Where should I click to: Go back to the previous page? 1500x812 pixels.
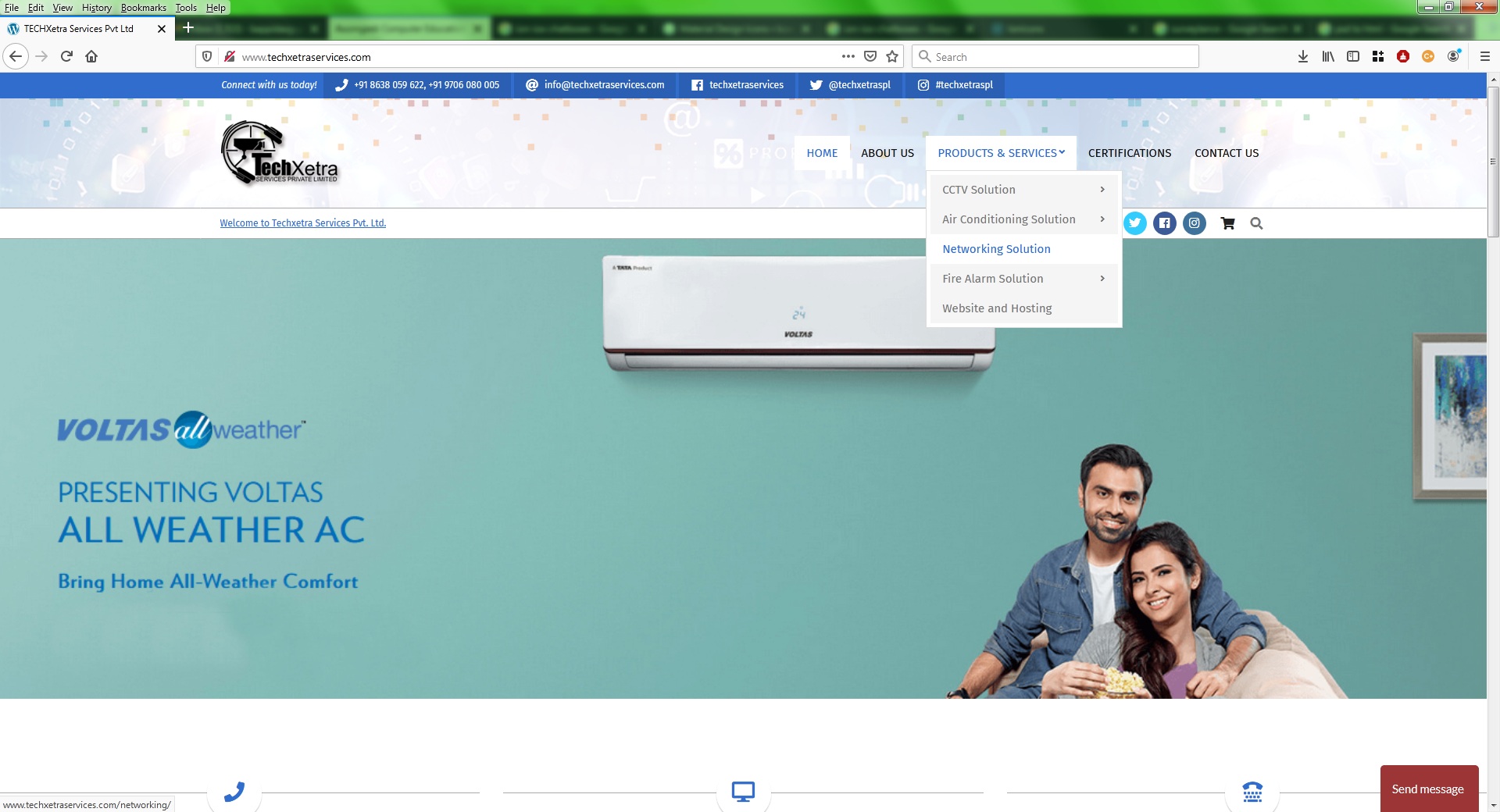click(x=16, y=56)
